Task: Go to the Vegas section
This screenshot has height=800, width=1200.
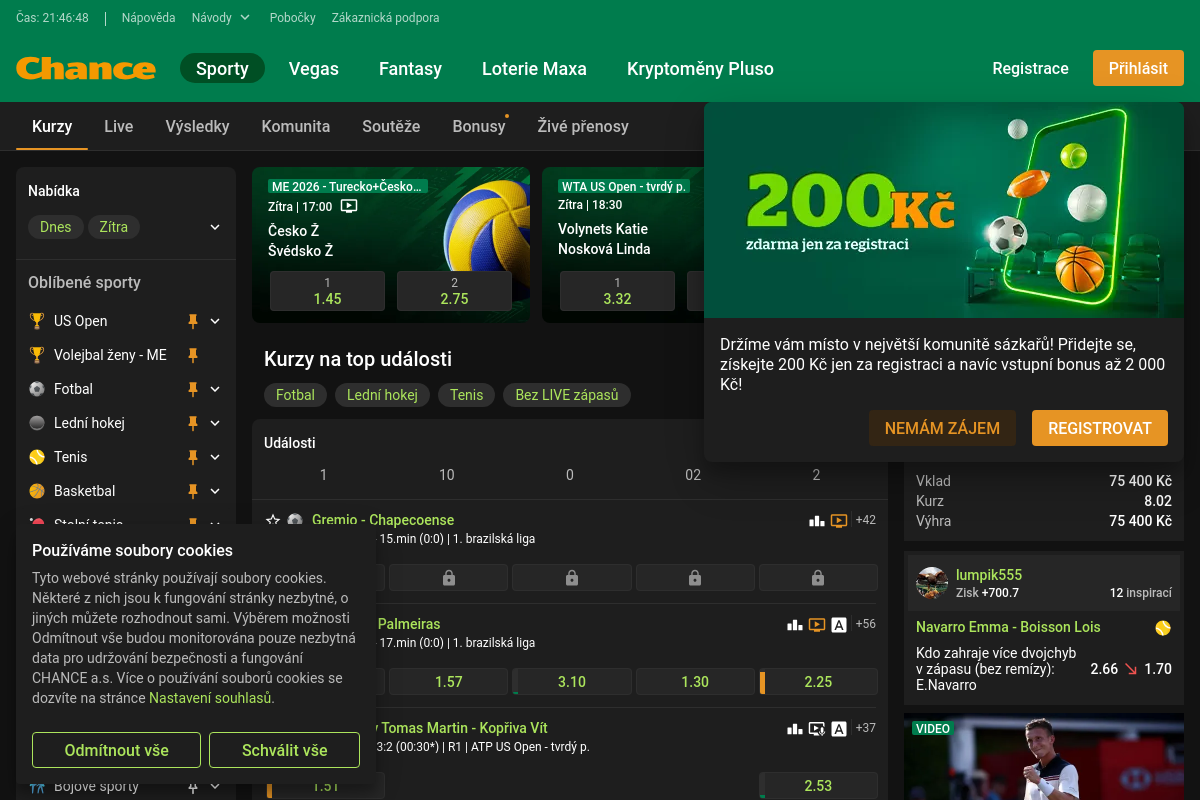Action: [x=314, y=69]
